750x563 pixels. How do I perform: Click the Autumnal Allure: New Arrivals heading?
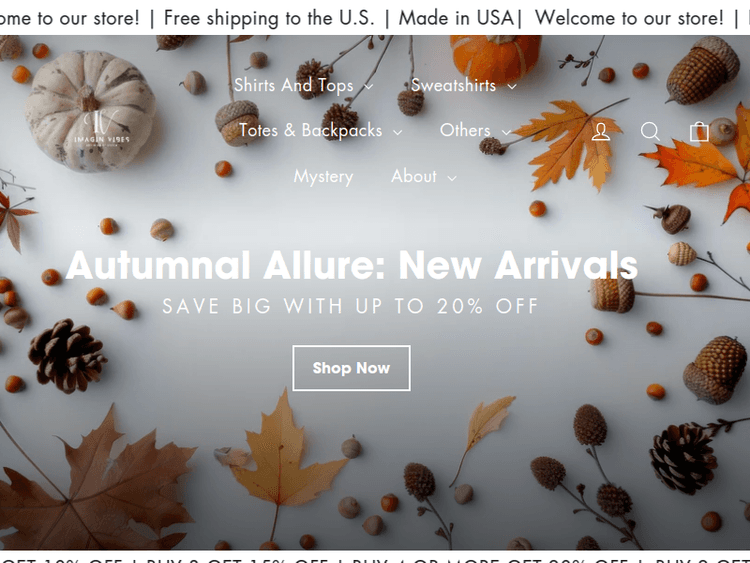click(352, 265)
